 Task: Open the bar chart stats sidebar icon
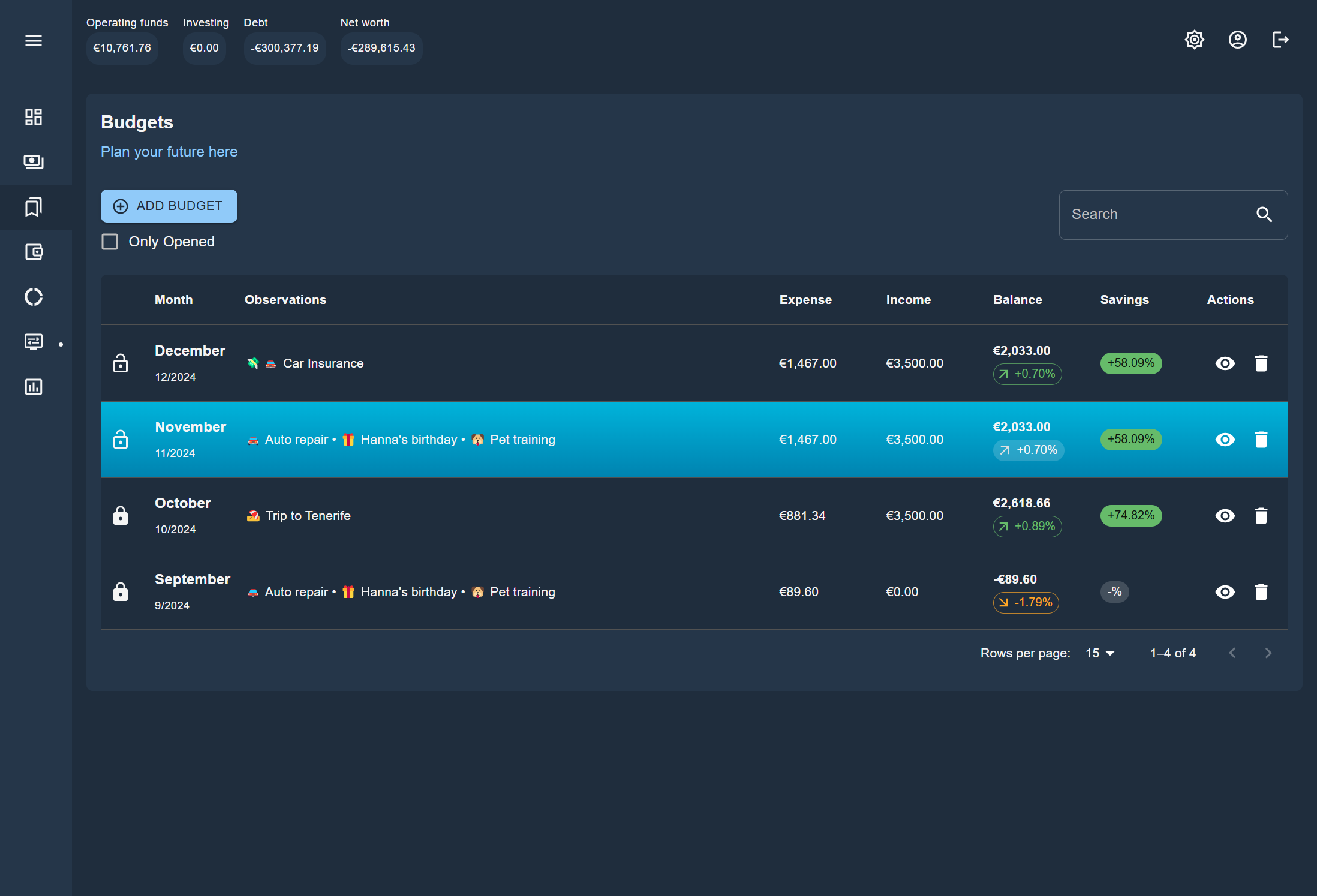[34, 387]
